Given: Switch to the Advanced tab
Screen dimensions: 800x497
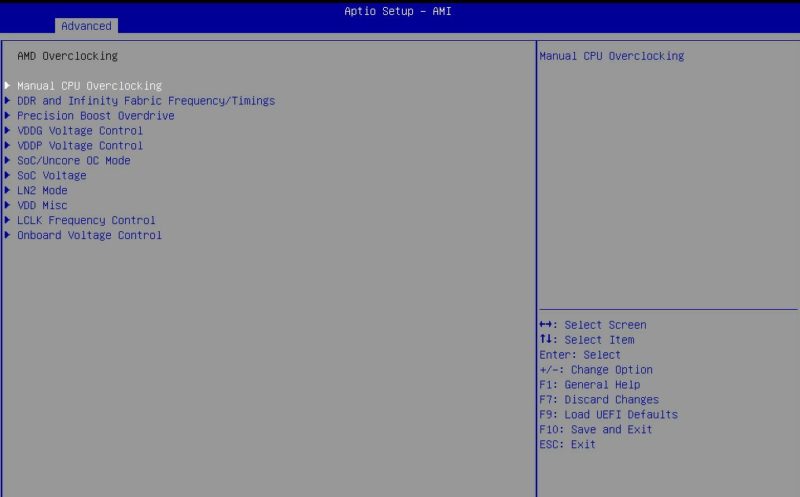Looking at the screenshot, I should coord(86,26).
